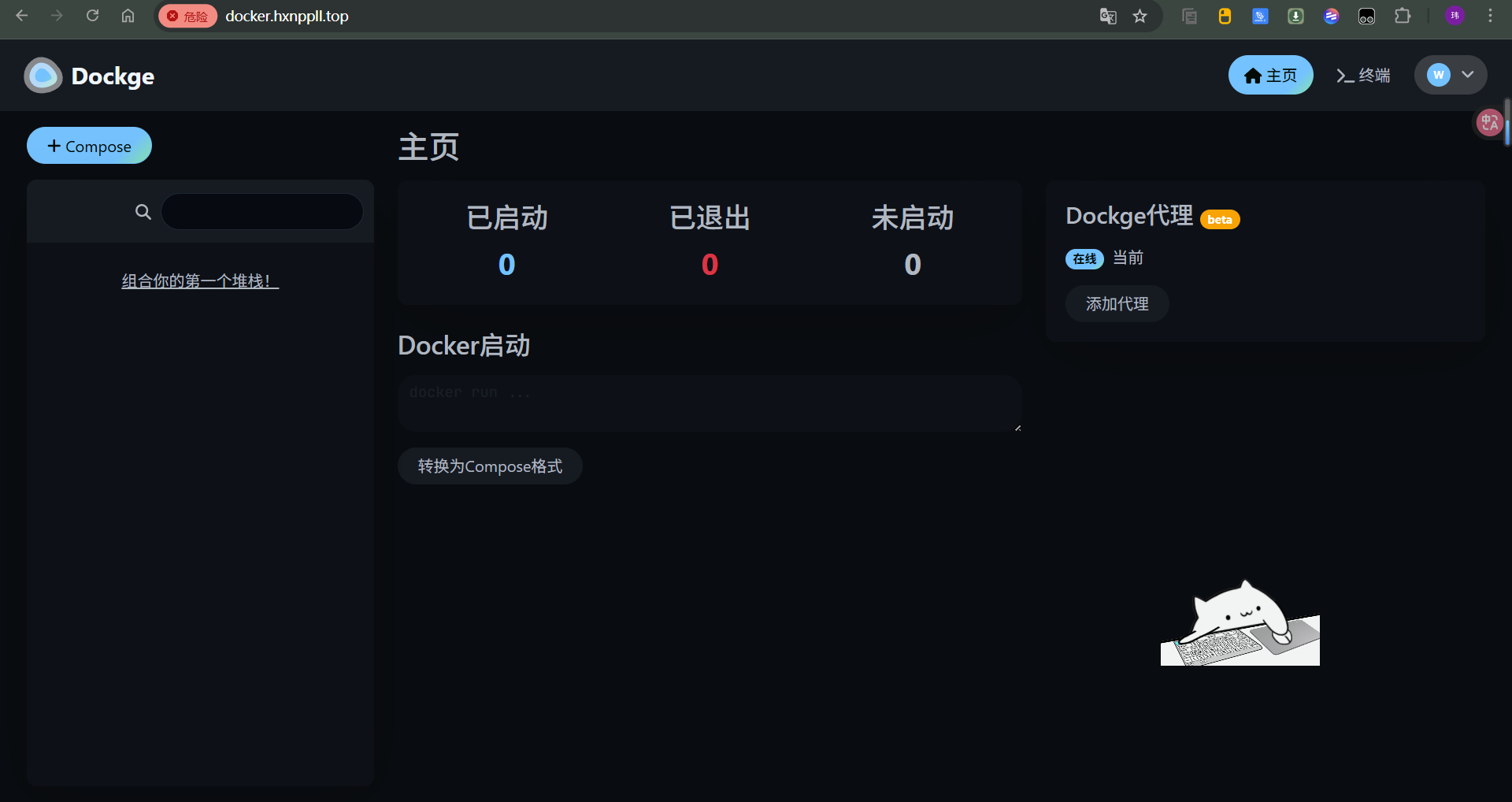This screenshot has width=1512, height=802.
Task: Click the 主页 page heading
Action: [428, 147]
